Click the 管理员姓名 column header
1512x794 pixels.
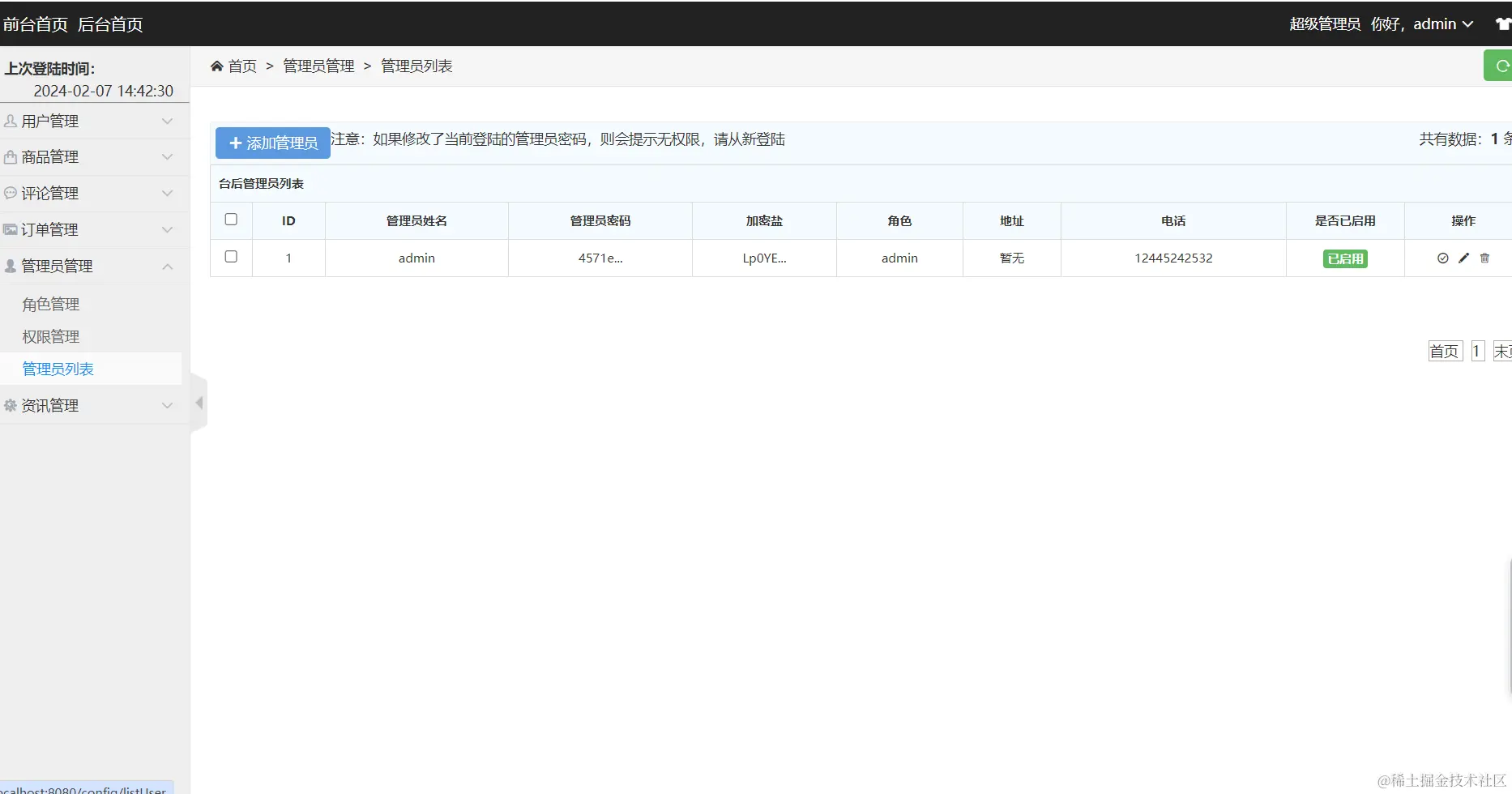(x=416, y=221)
